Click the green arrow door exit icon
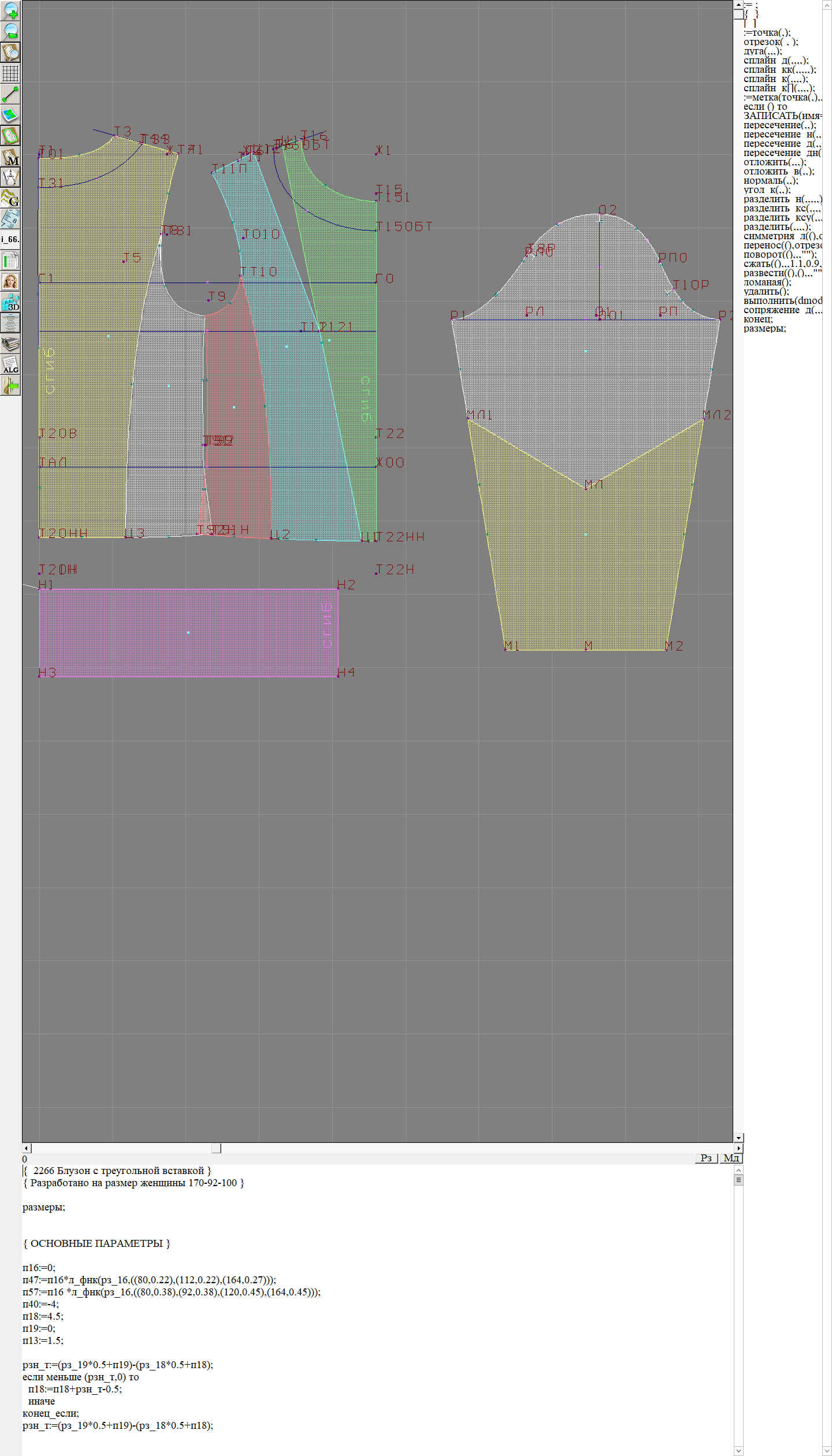This screenshot has width=832, height=1456. click(x=10, y=385)
